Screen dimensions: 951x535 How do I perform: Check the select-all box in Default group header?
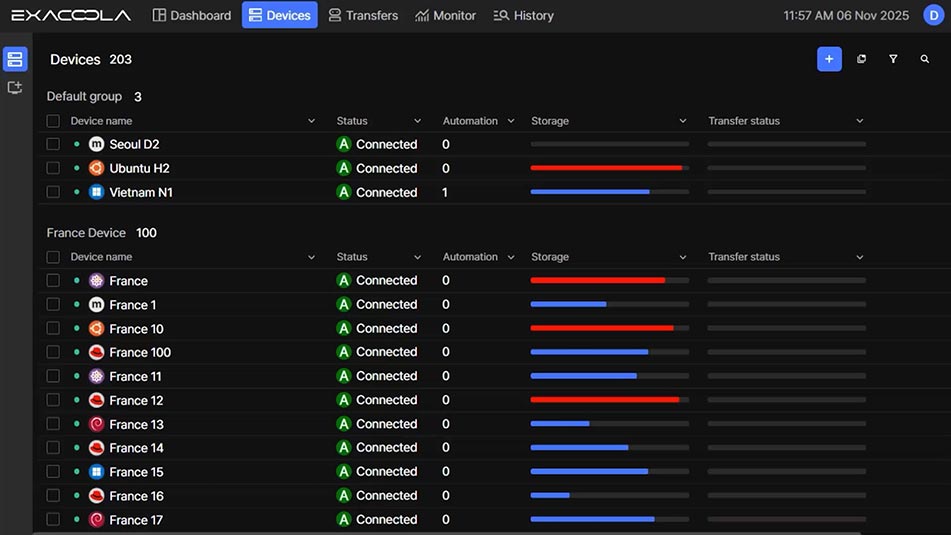pyautogui.click(x=53, y=121)
